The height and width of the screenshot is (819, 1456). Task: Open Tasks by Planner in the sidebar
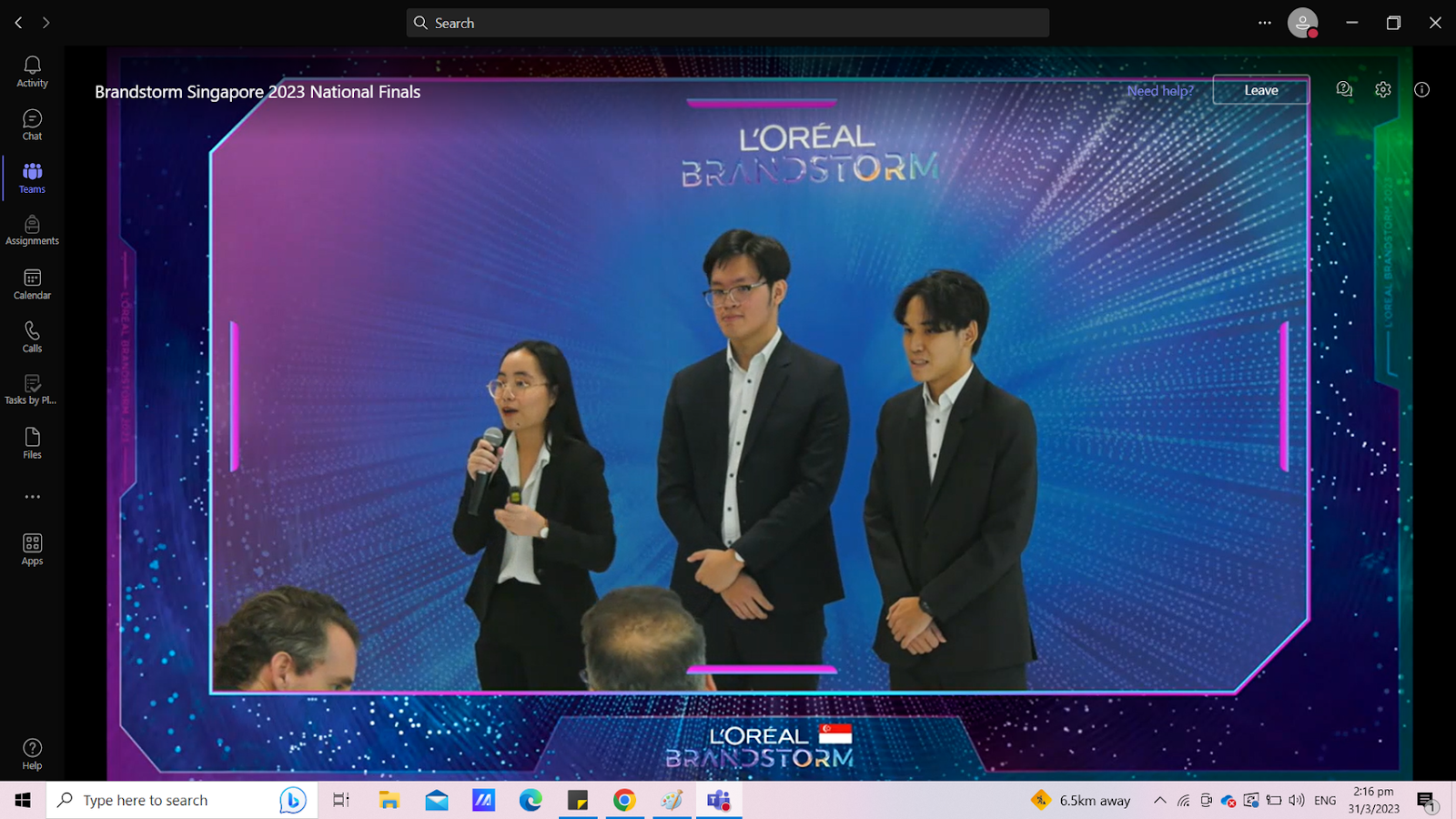[32, 389]
